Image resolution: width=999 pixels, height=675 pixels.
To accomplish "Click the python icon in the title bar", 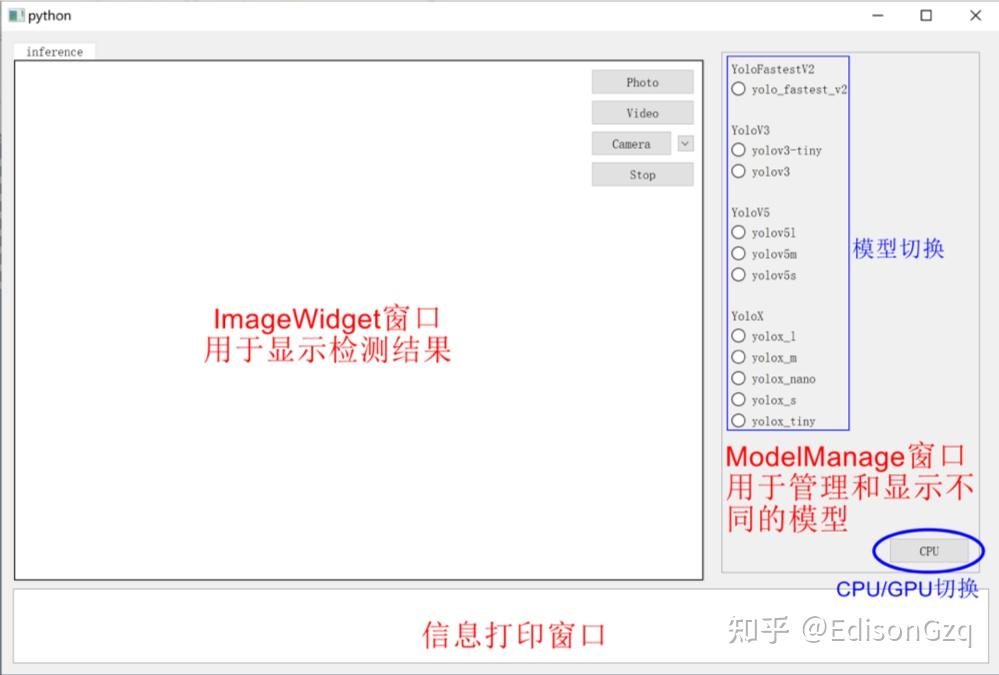I will (14, 15).
